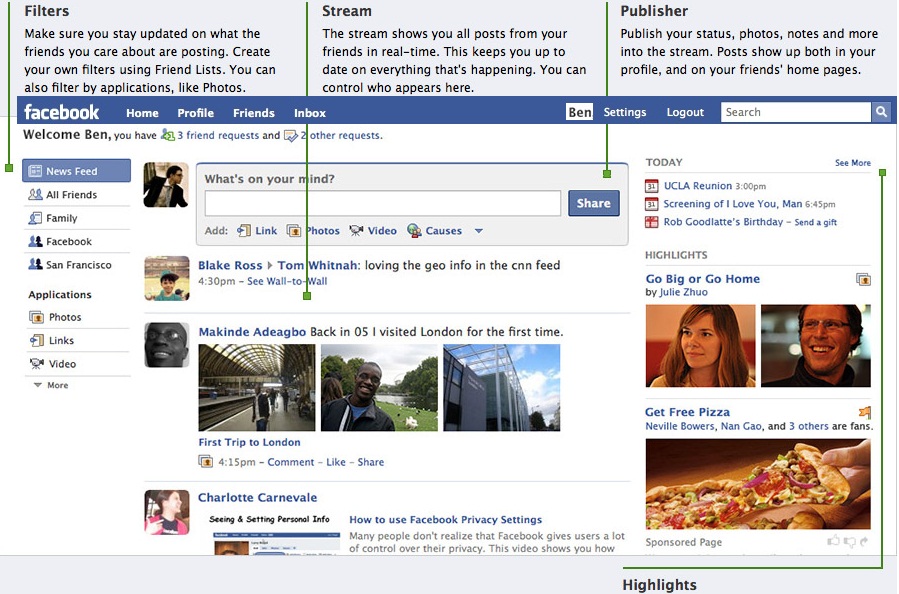The height and width of the screenshot is (594, 899).
Task: Select the San Francisco filter
Action: click(78, 265)
